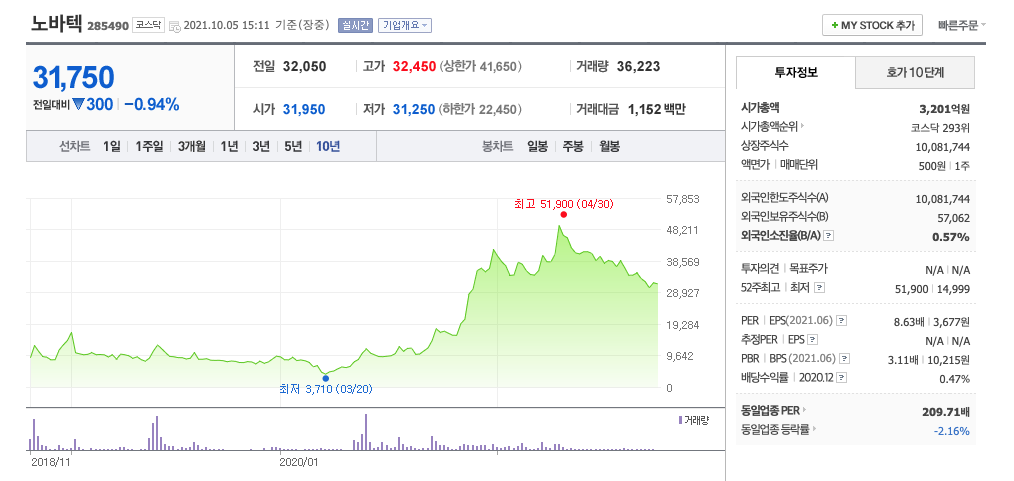The width and height of the screenshot is (1014, 481).
Task: Open the help icon next to BPS(2021.06)
Action: 845,359
